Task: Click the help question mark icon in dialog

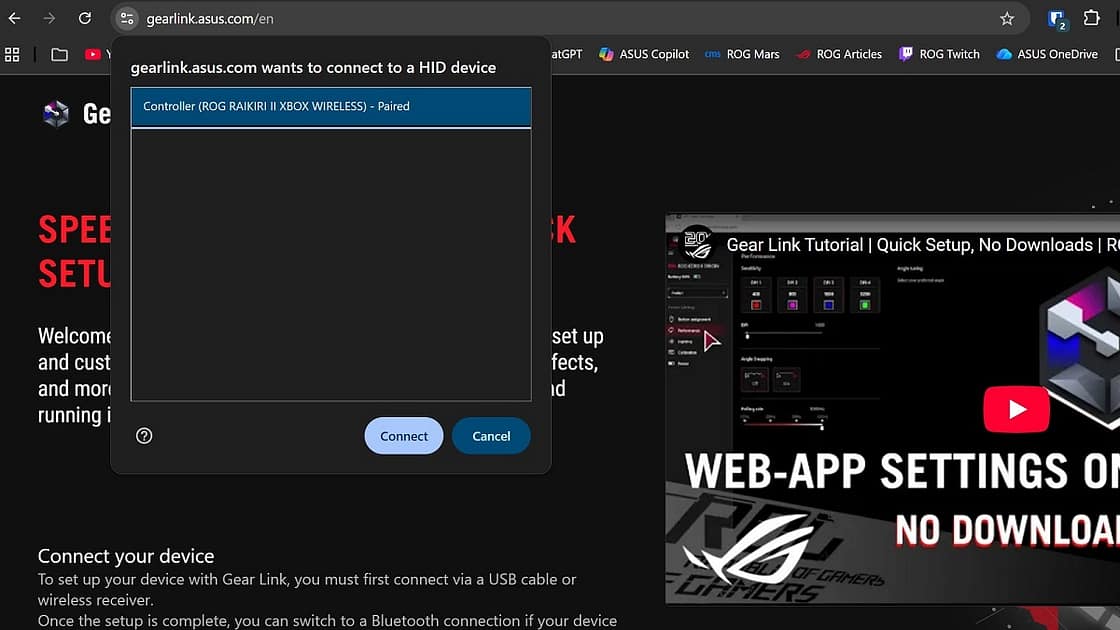Action: [x=144, y=436]
